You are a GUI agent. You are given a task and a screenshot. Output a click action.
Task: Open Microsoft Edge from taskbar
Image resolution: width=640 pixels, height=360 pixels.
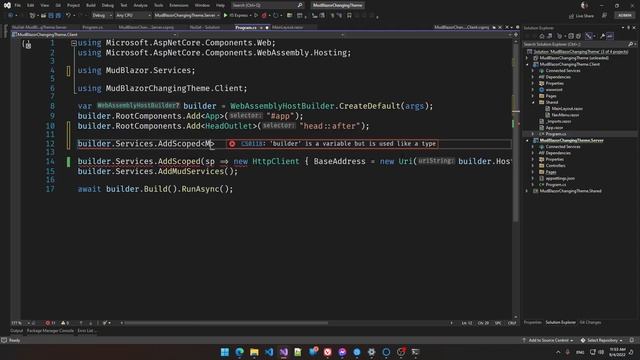pyautogui.click(x=240, y=352)
